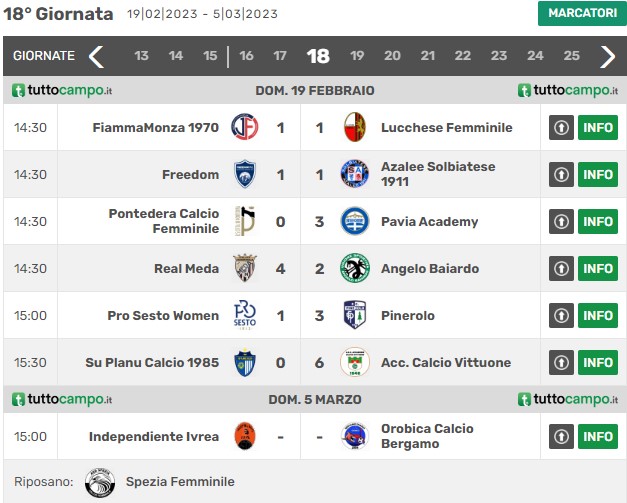
Task: Go to next giornate with right chevron
Action: 607,56
